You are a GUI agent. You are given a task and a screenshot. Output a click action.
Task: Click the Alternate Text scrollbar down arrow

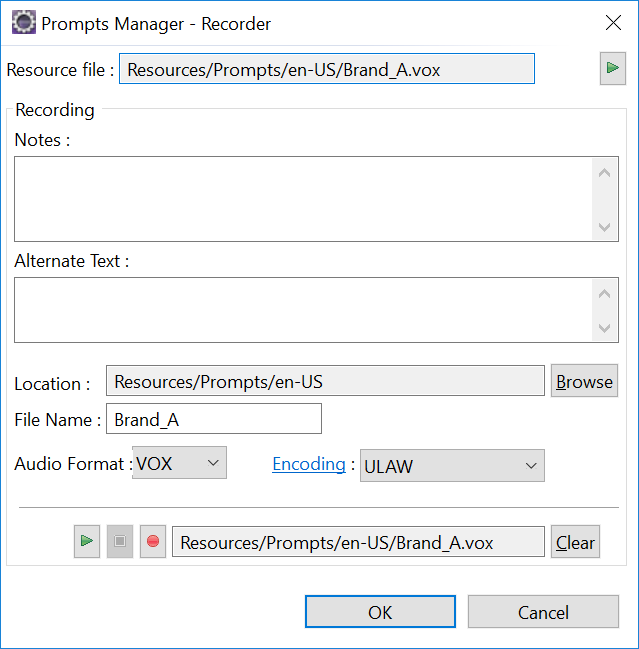pyautogui.click(x=605, y=328)
